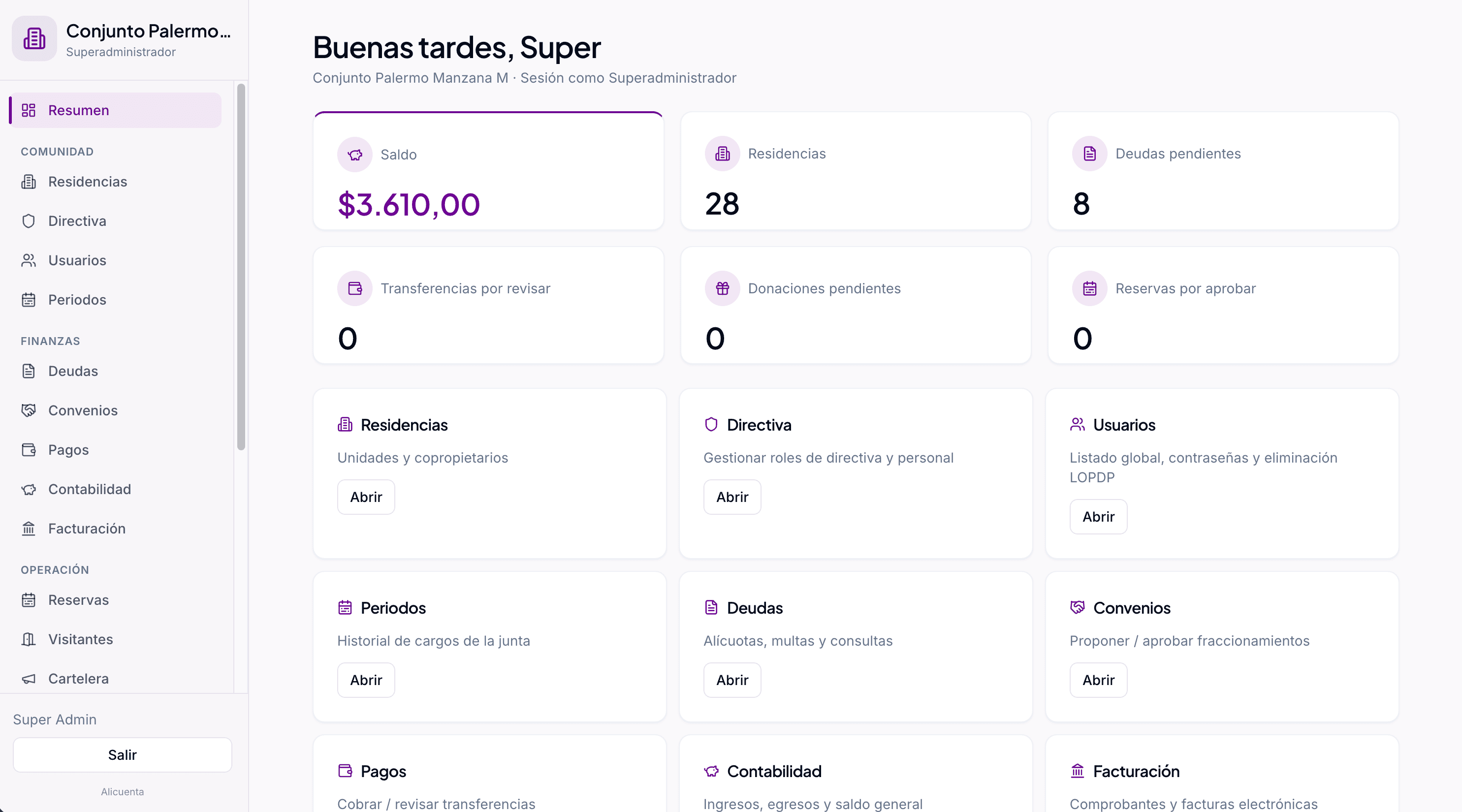Click the sidebar vertical scrollbar
The width and height of the screenshot is (1462, 812).
pyautogui.click(x=241, y=267)
